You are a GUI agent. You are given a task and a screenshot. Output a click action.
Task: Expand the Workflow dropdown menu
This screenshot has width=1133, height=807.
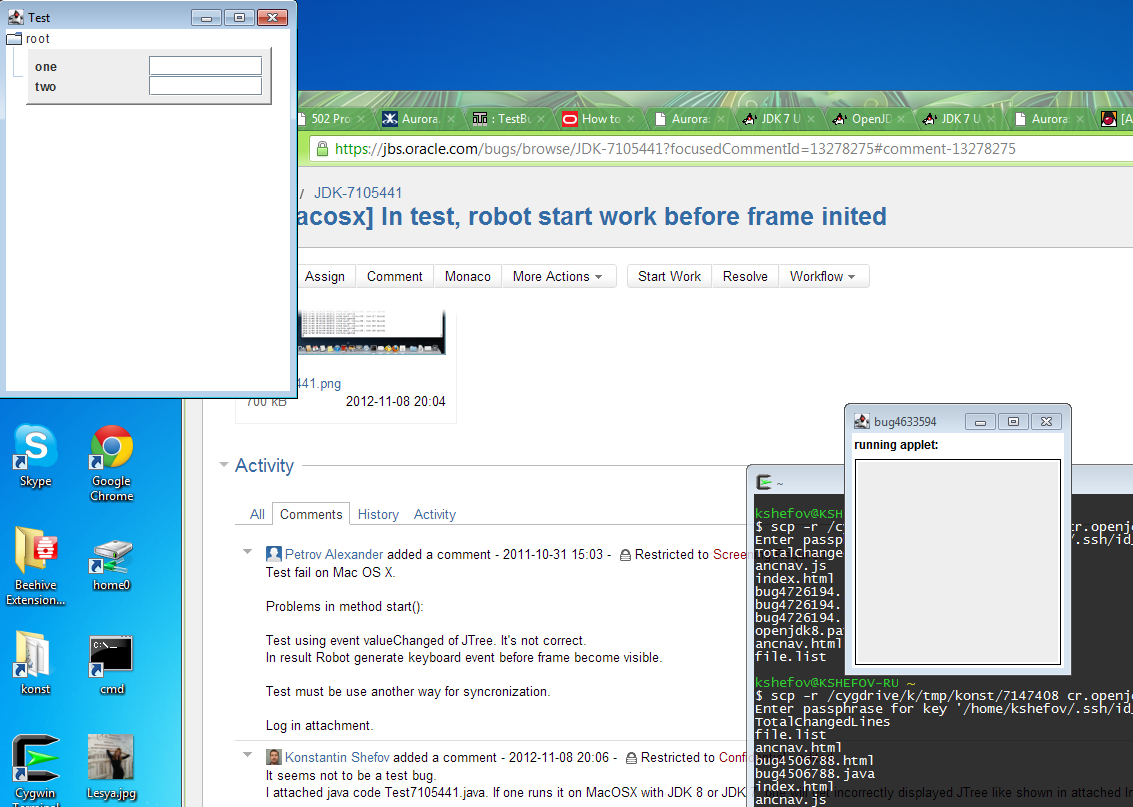click(822, 276)
